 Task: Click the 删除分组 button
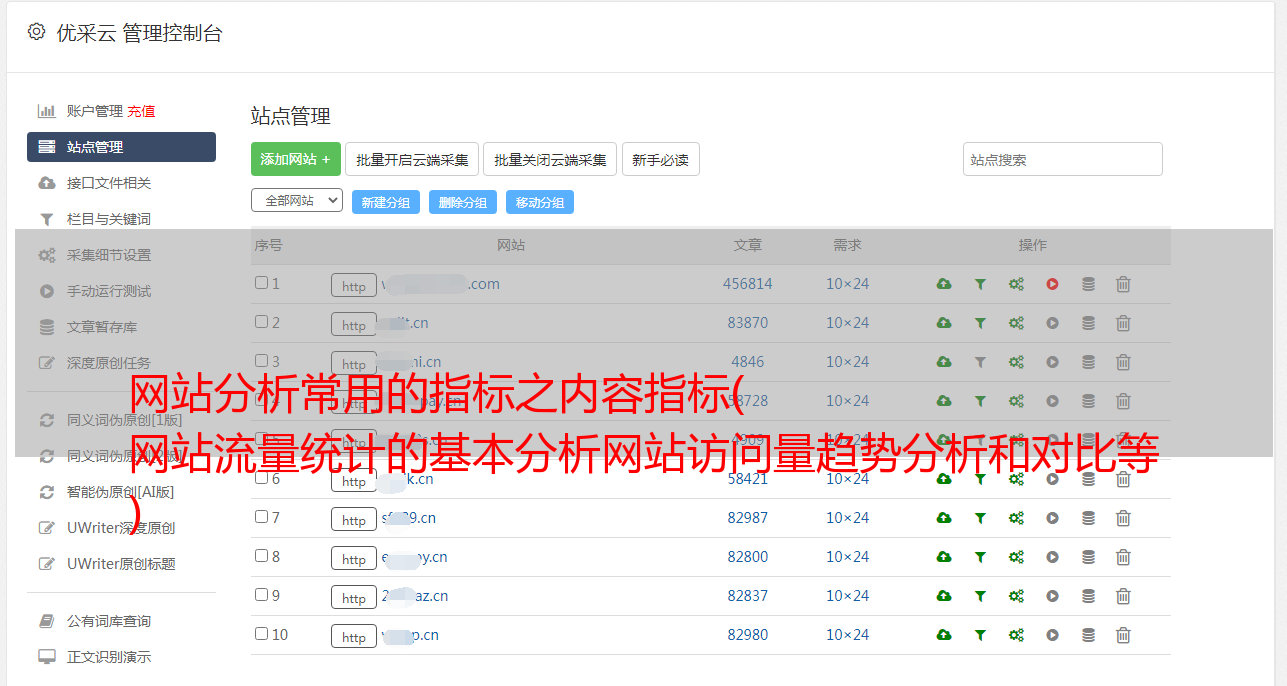463,202
